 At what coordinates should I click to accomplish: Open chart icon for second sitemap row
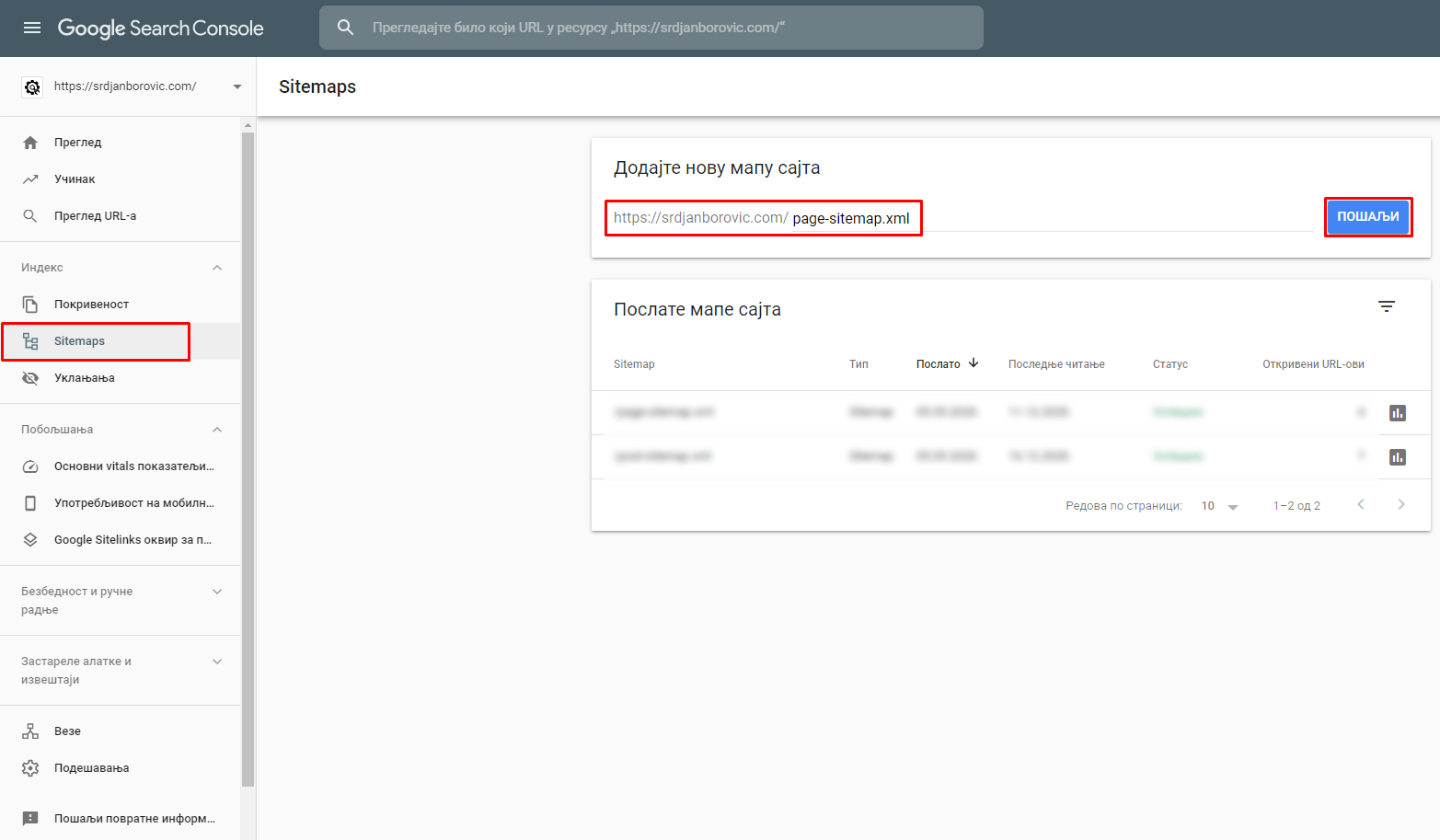pyautogui.click(x=1398, y=457)
